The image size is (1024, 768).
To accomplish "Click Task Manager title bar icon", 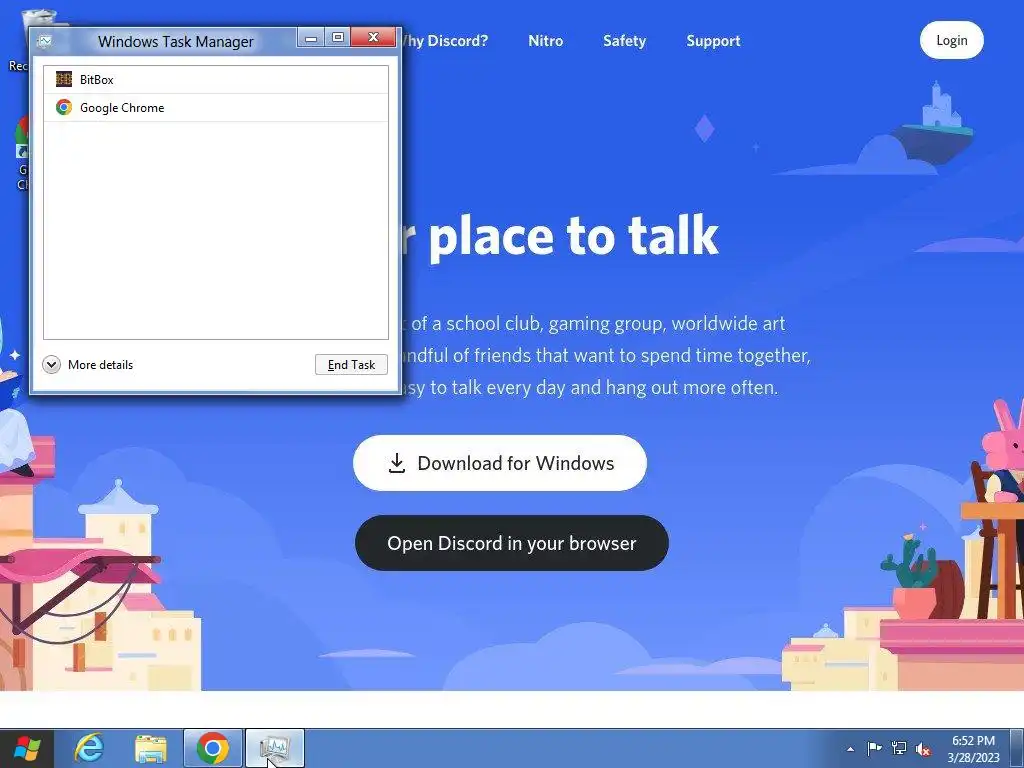I will point(45,42).
